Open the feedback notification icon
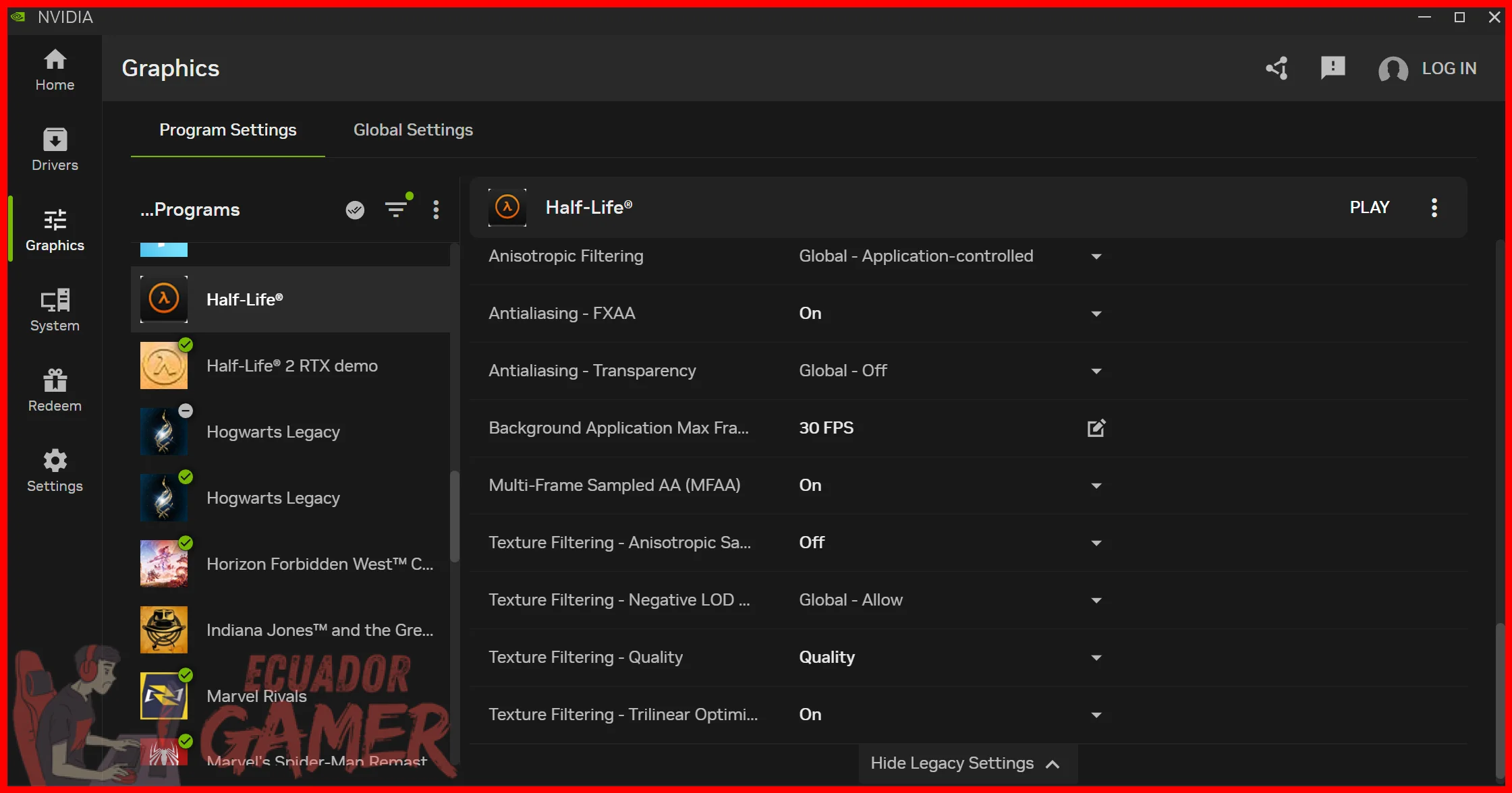The width and height of the screenshot is (1512, 793). pos(1333,68)
